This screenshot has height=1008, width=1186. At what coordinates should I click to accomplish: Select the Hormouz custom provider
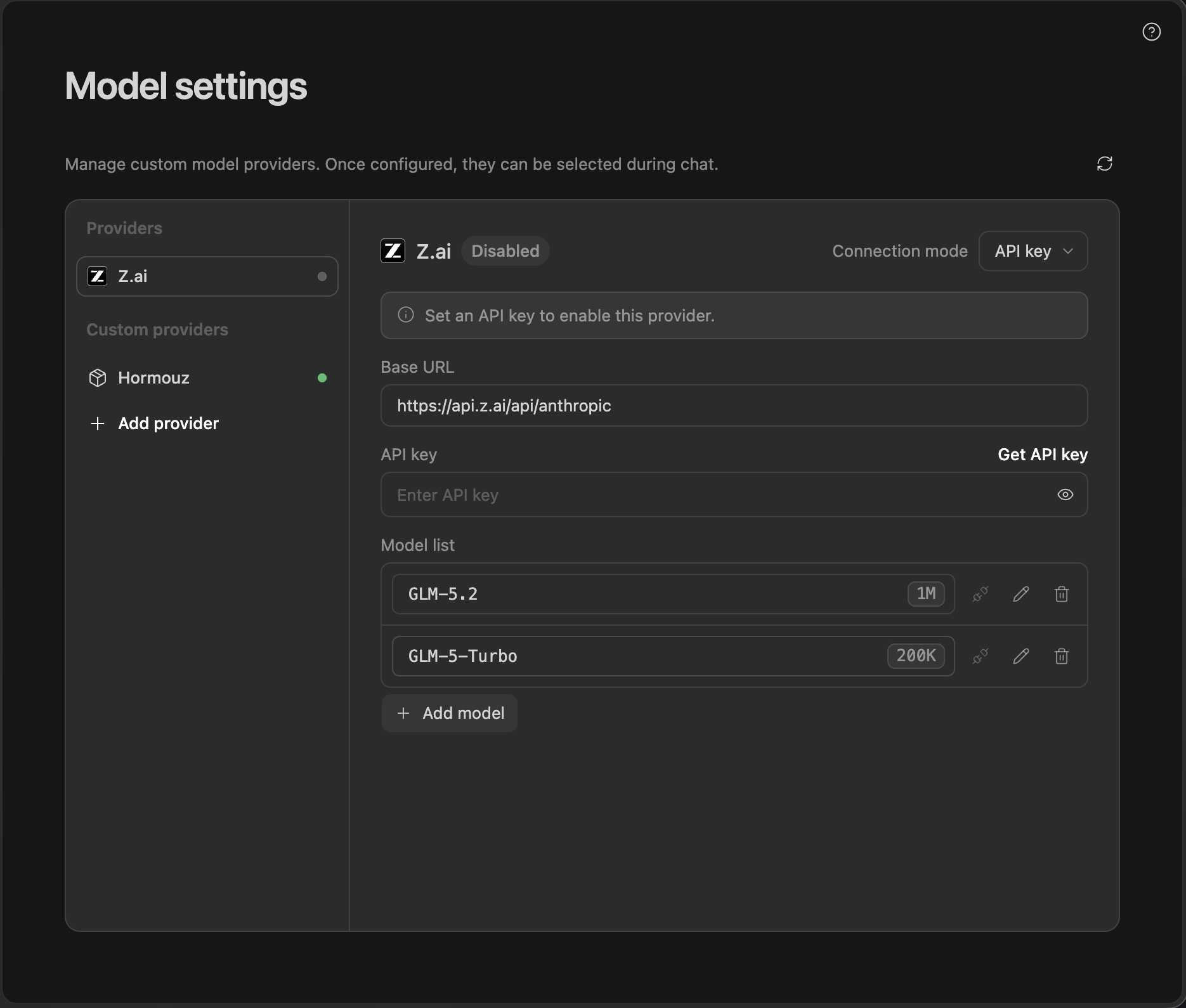(207, 378)
